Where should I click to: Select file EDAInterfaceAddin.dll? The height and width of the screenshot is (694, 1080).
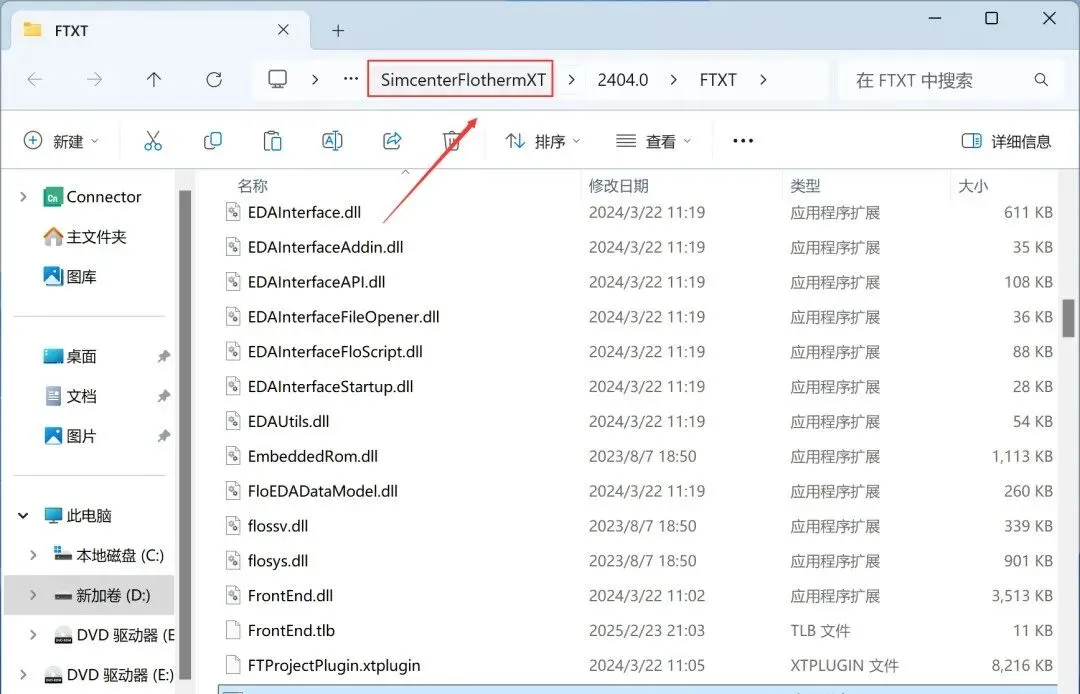click(x=325, y=247)
